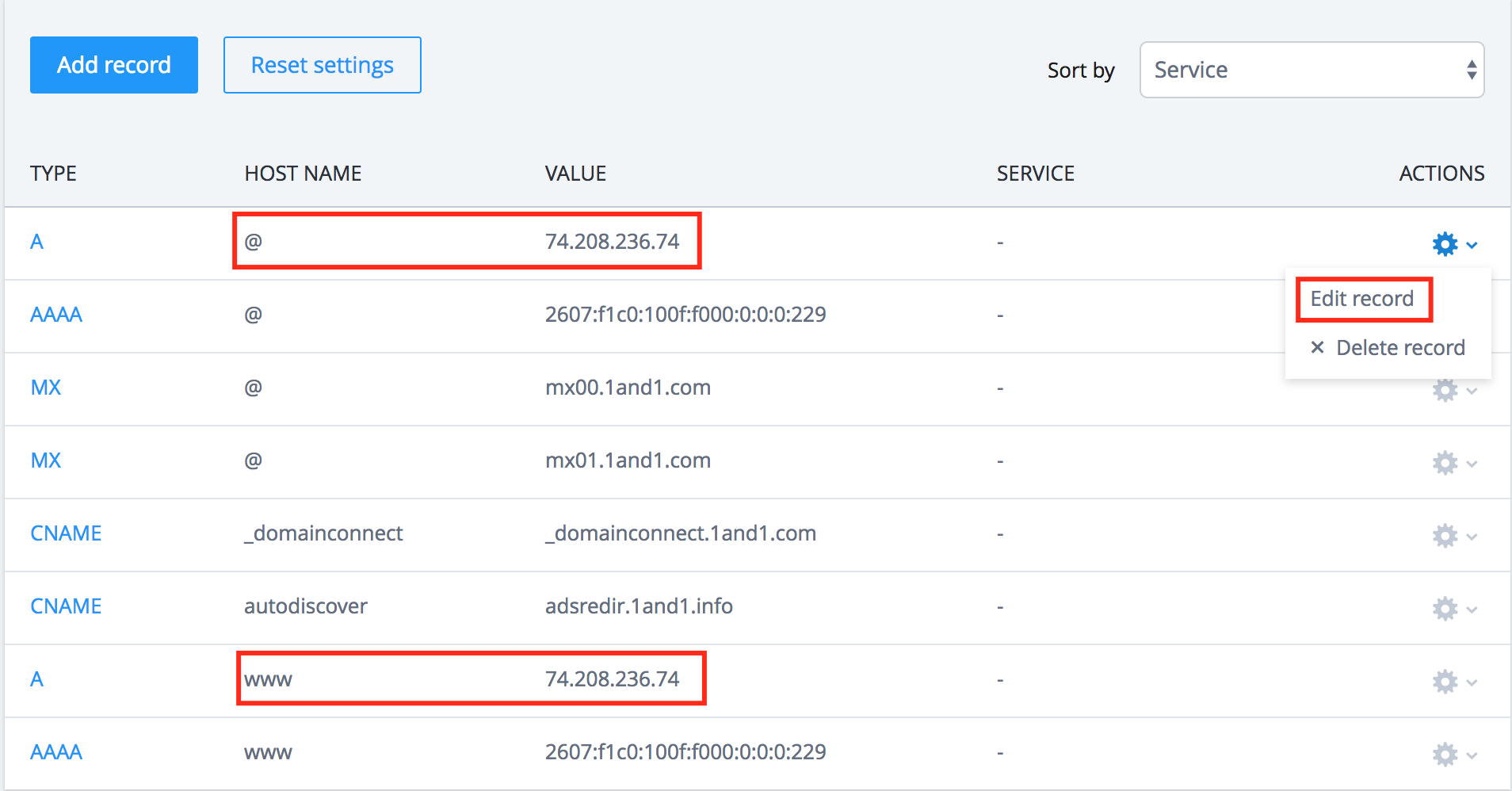This screenshot has width=1512, height=791.
Task: Click the gear icon for _domainconnect CNAME
Action: pos(1445,536)
